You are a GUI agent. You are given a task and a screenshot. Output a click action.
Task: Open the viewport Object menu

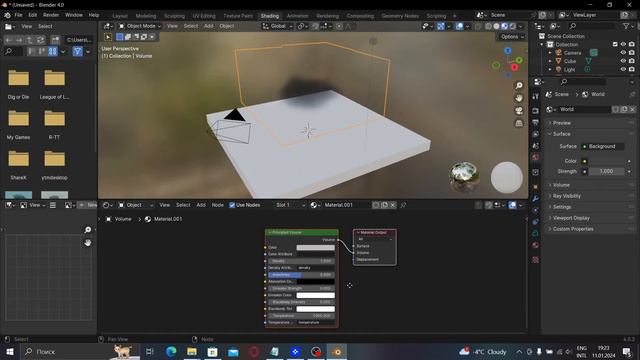227,26
